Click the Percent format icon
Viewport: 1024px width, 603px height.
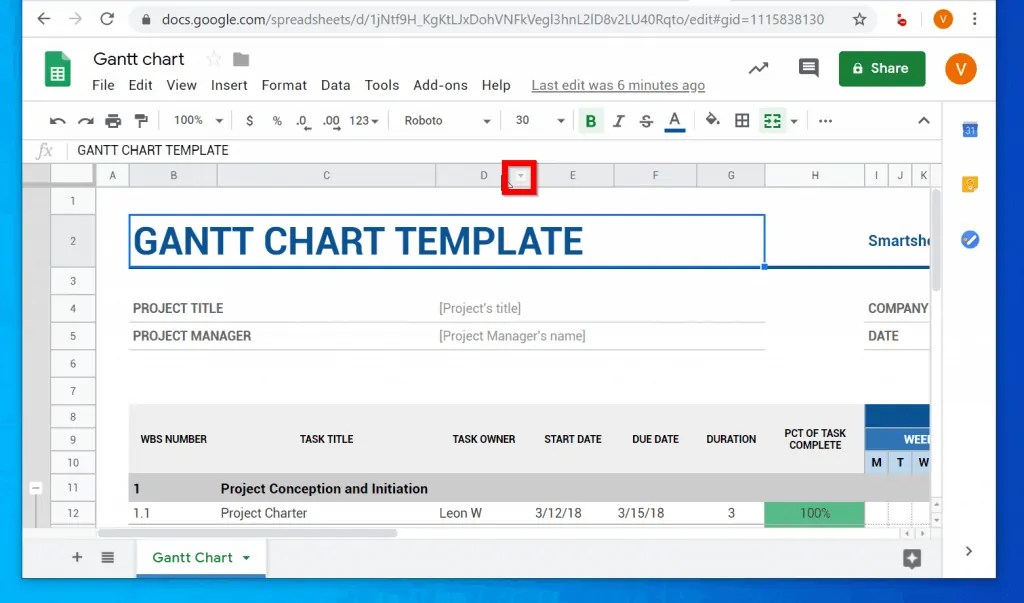276,120
